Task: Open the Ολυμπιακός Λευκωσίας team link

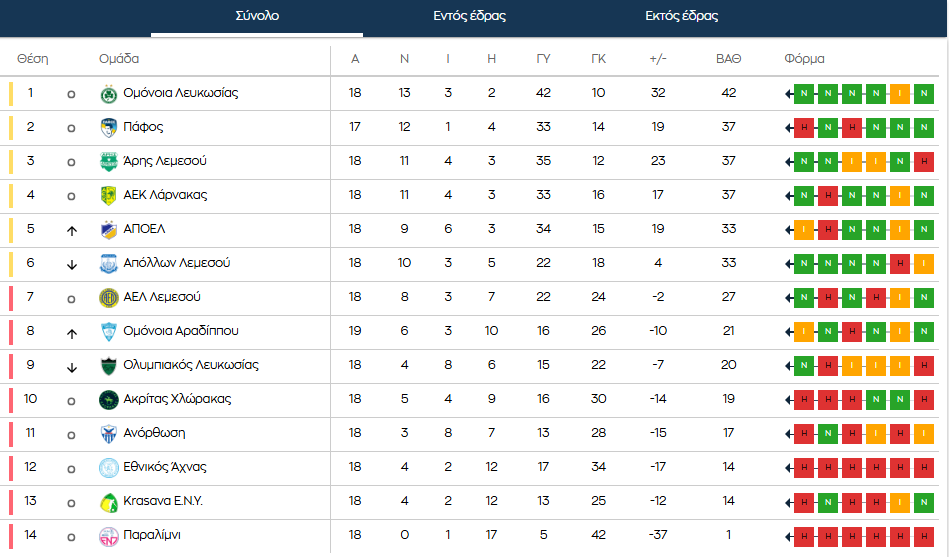Action: click(190, 365)
